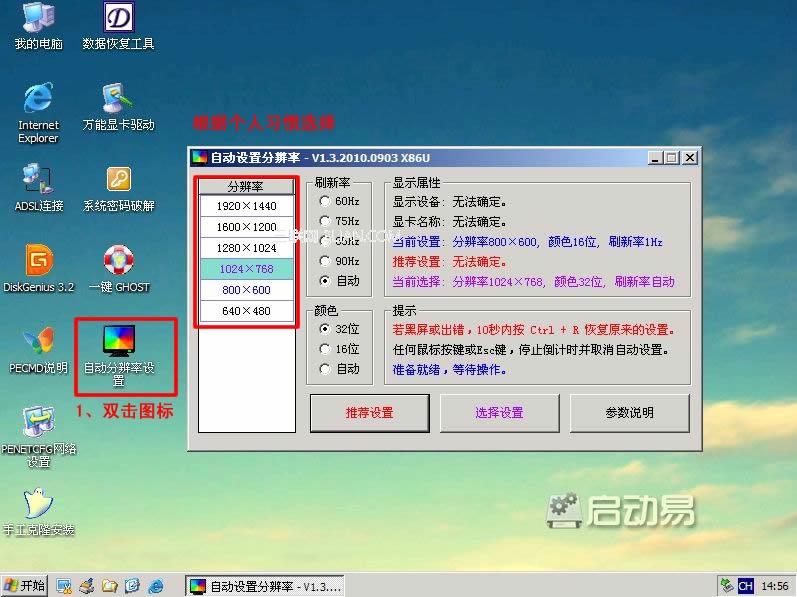Click the show-desktop monitor icon in quick launch

[64, 586]
